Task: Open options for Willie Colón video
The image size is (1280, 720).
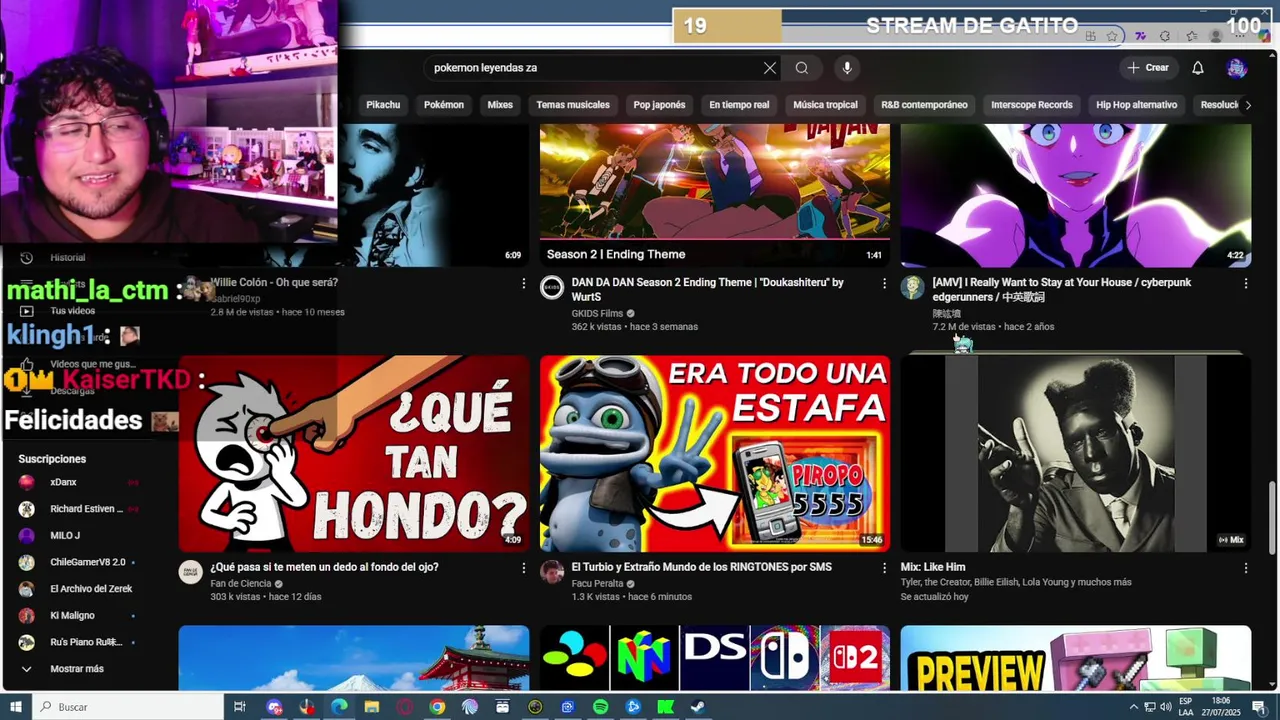Action: click(523, 284)
